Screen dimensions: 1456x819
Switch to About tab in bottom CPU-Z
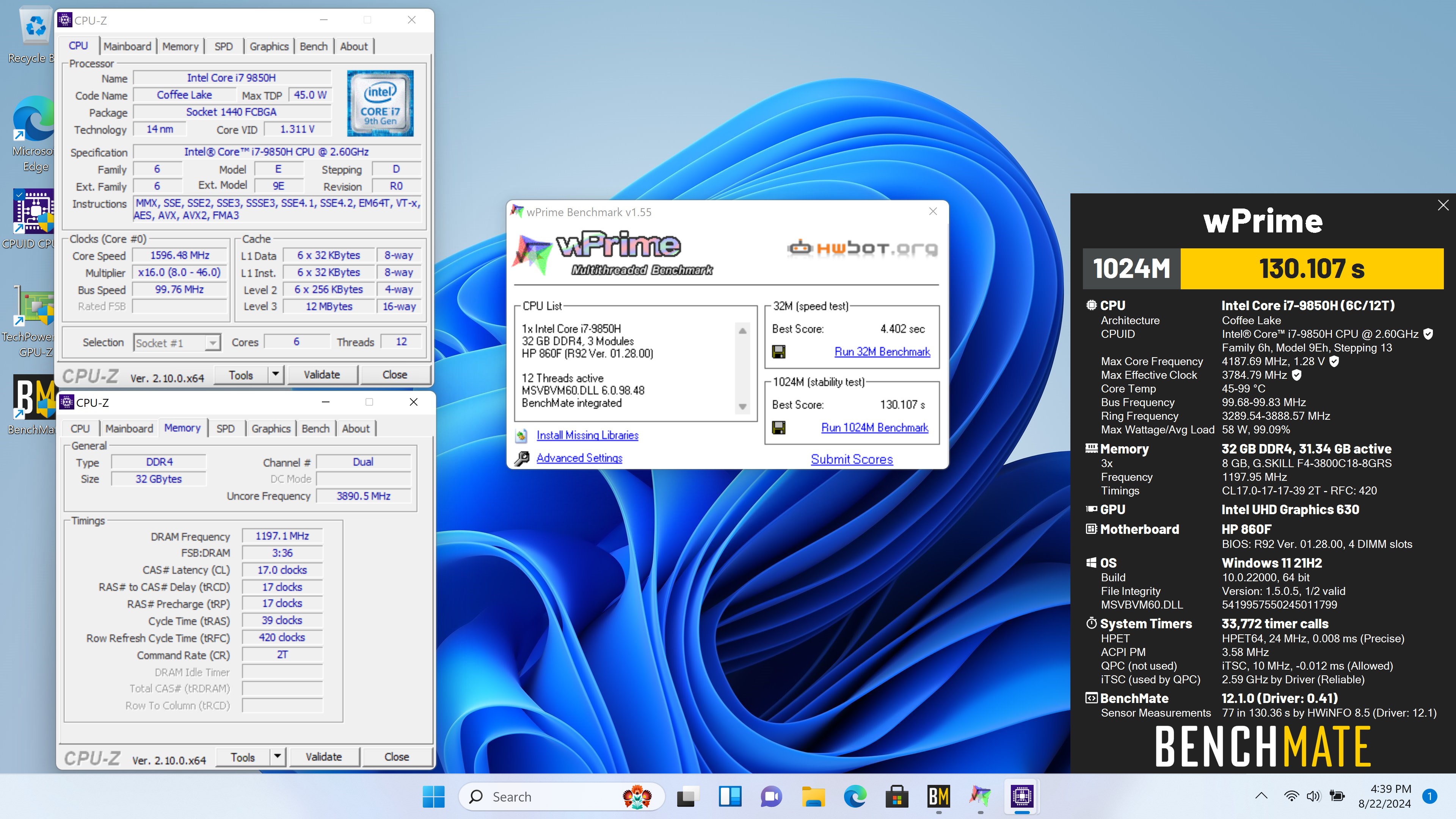click(356, 428)
